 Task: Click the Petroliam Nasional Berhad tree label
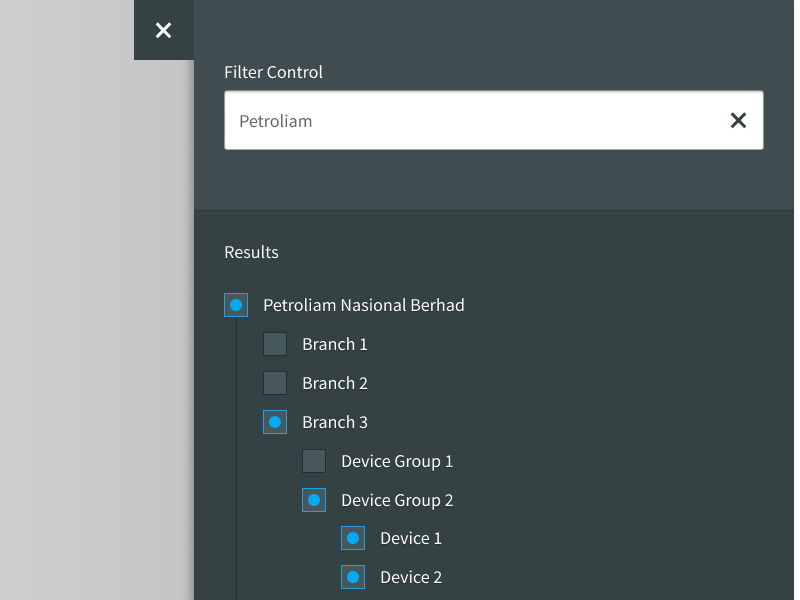pos(363,305)
